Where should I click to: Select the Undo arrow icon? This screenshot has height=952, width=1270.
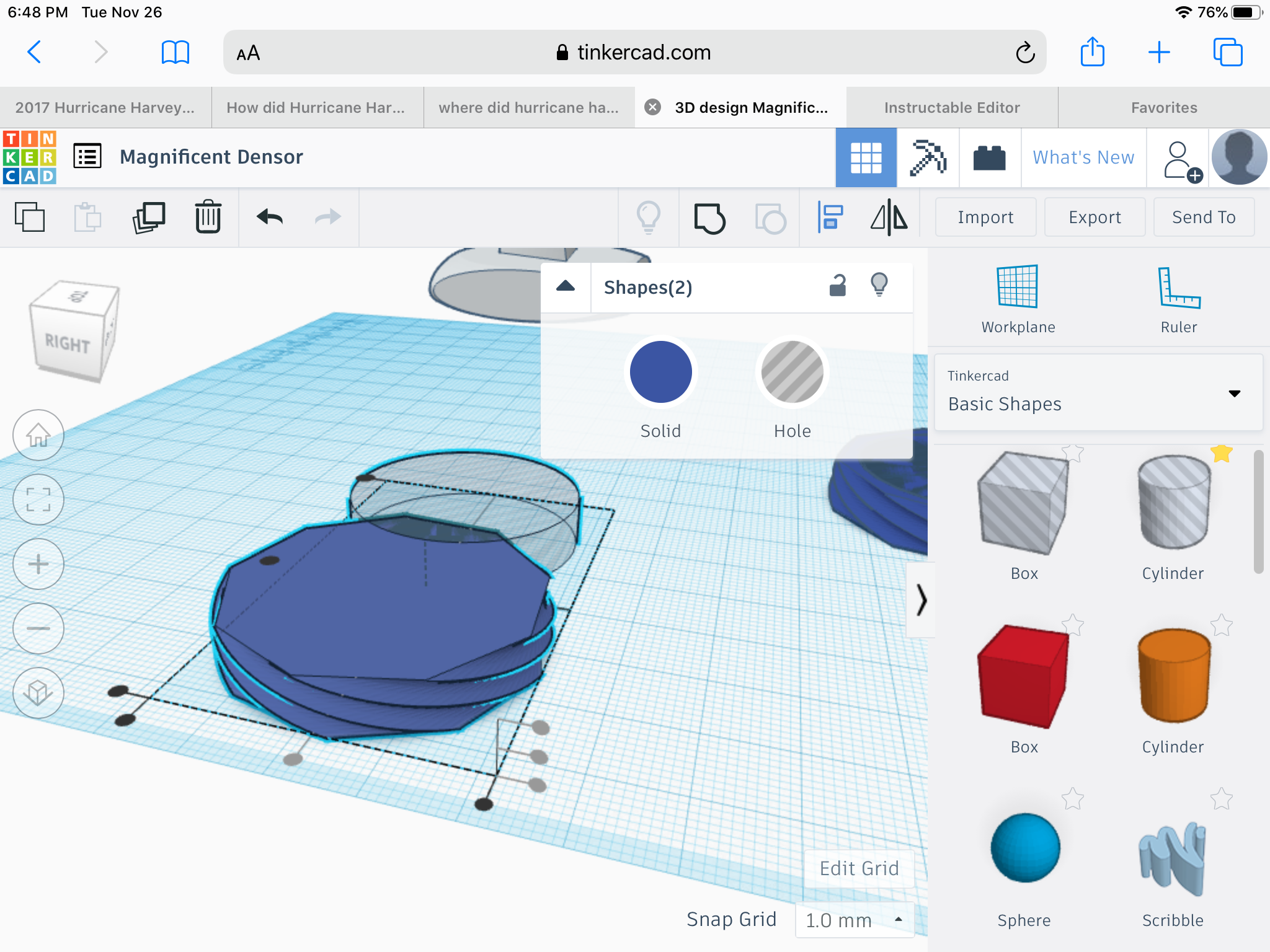click(x=269, y=217)
